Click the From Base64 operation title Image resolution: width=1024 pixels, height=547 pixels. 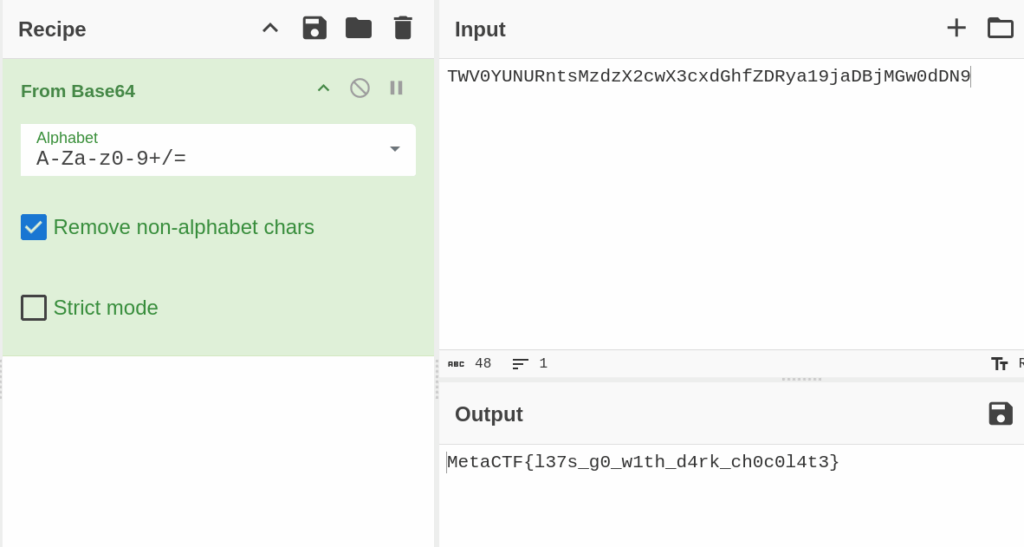tap(78, 91)
